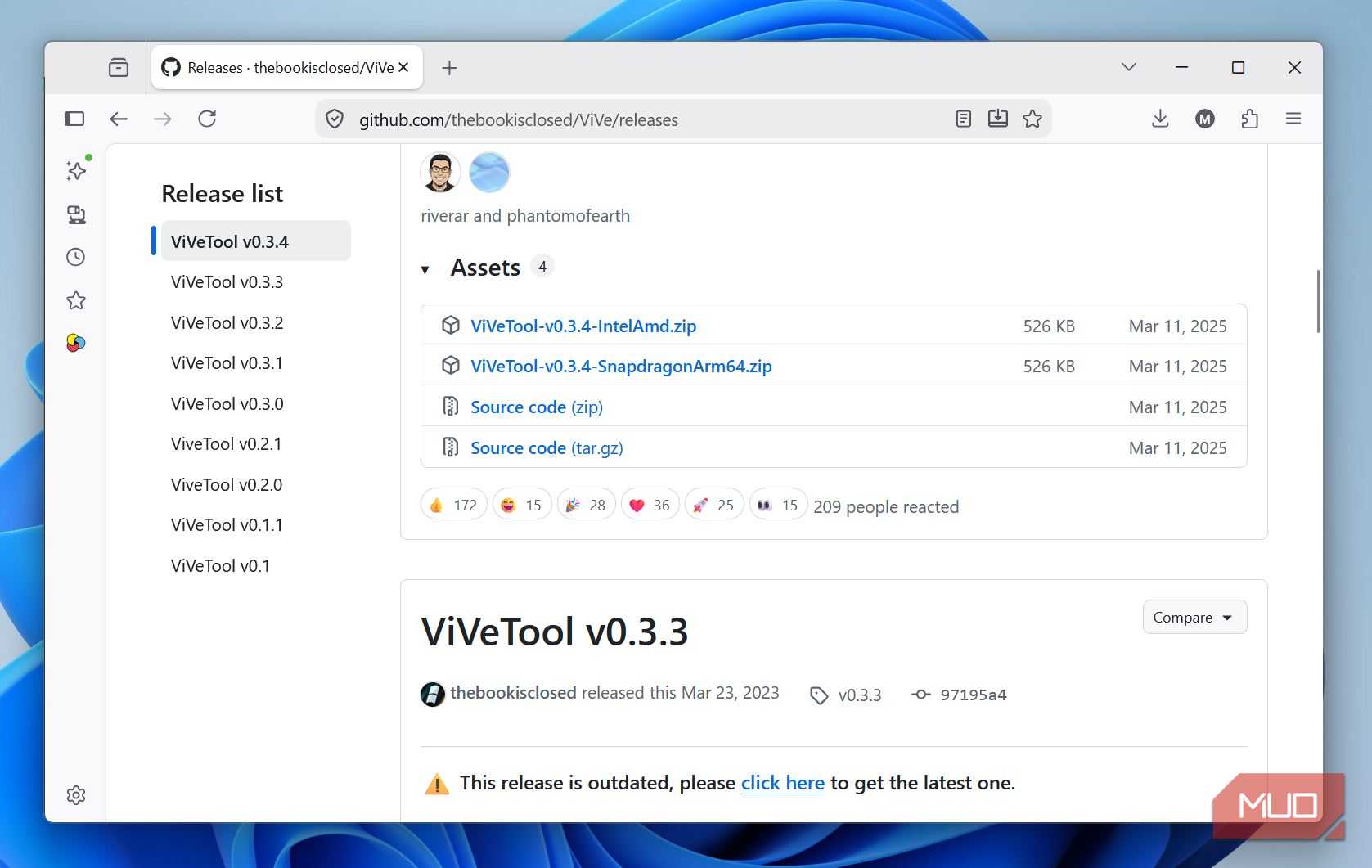Bookmark this page with the star
This screenshot has height=868, width=1372.
coord(1032,119)
